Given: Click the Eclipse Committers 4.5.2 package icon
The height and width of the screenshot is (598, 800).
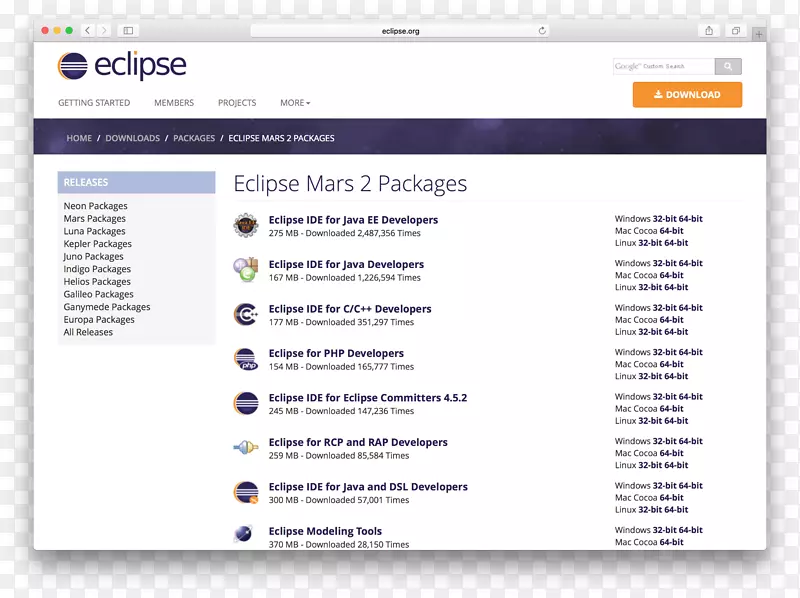Looking at the screenshot, I should click(246, 402).
